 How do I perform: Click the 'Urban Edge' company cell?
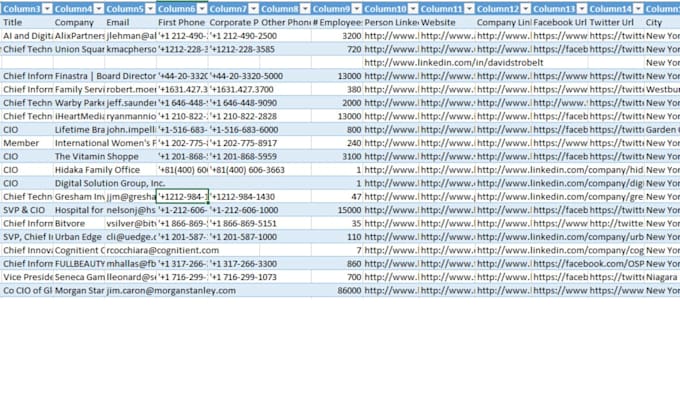[x=79, y=237]
